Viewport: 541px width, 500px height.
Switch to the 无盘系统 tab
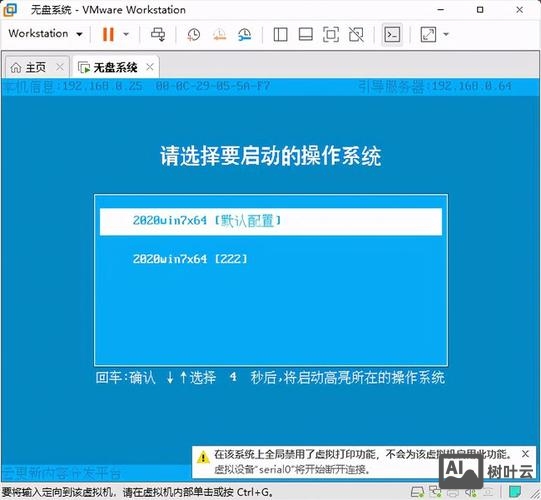[116, 67]
